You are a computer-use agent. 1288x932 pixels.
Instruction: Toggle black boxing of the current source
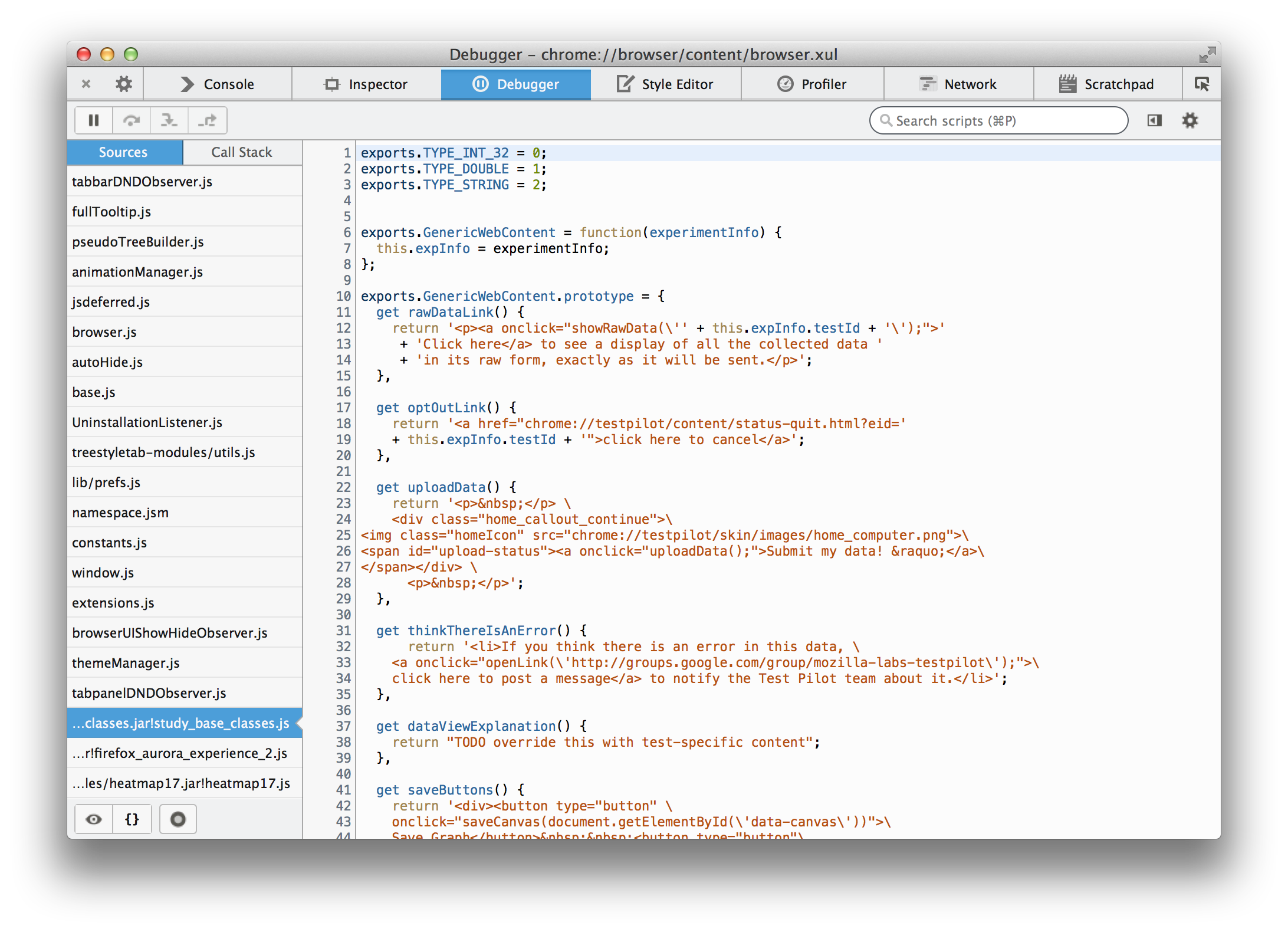tap(178, 819)
